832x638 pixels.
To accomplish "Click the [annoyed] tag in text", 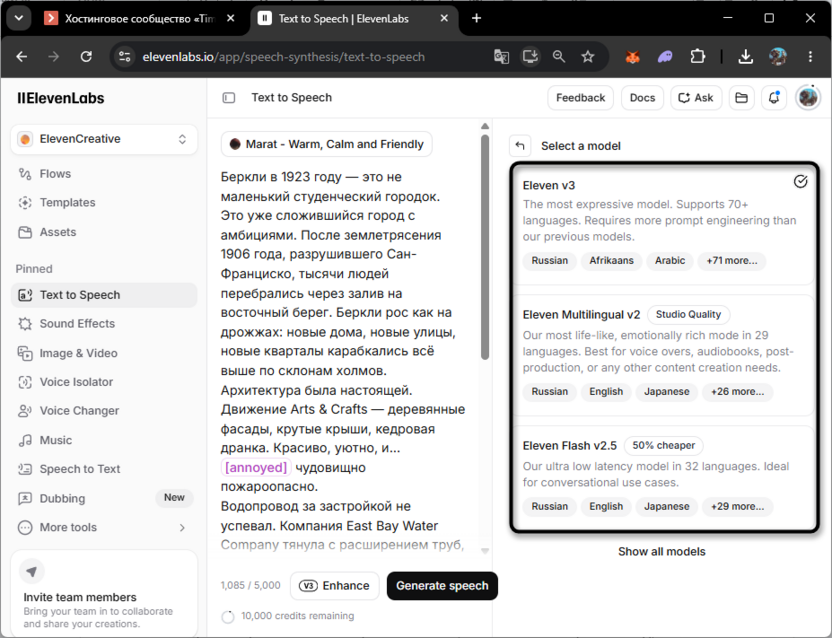I will pyautogui.click(x=256, y=468).
